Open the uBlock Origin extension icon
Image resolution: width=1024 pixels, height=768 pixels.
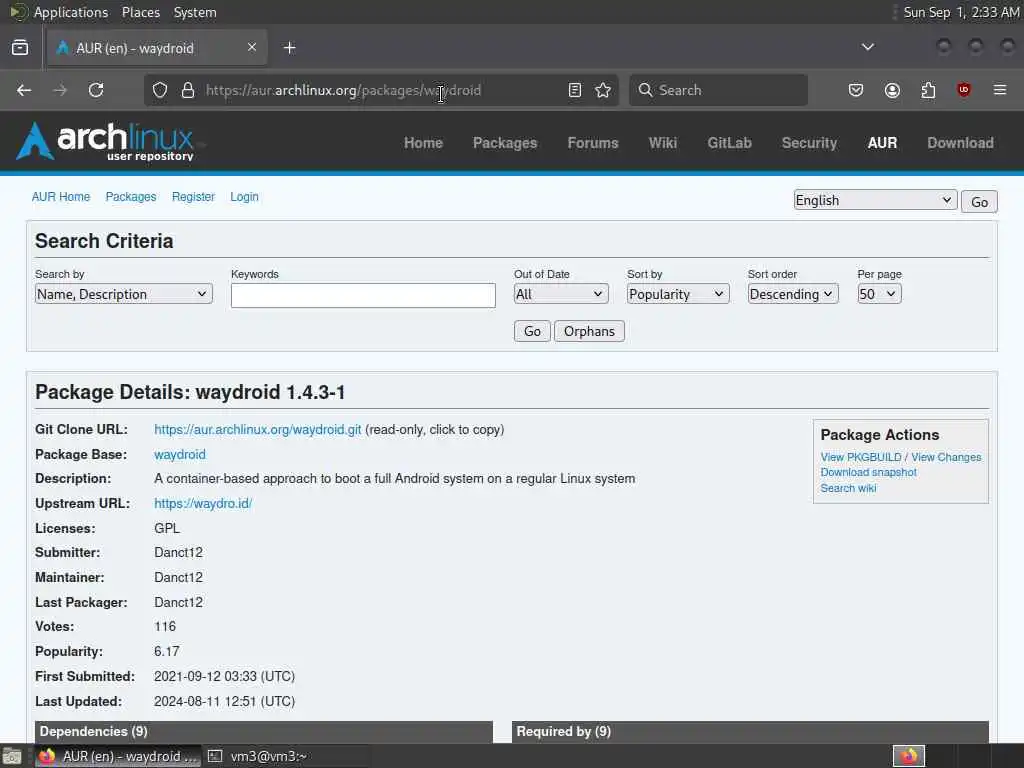(964, 90)
